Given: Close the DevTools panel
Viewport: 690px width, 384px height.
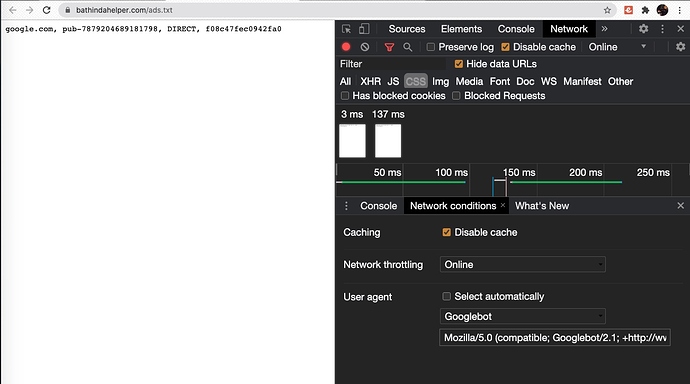Looking at the screenshot, I should (x=680, y=29).
